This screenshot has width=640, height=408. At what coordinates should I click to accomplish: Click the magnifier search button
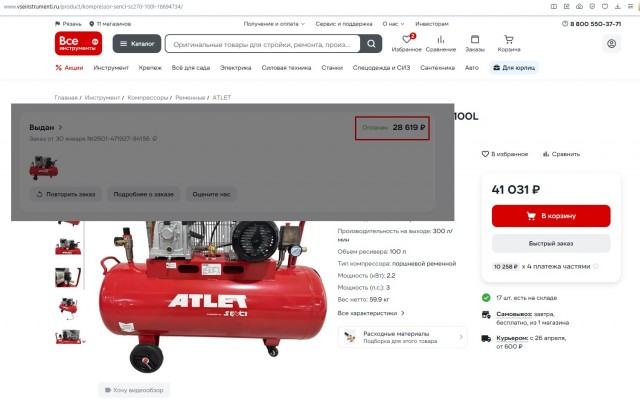(371, 44)
